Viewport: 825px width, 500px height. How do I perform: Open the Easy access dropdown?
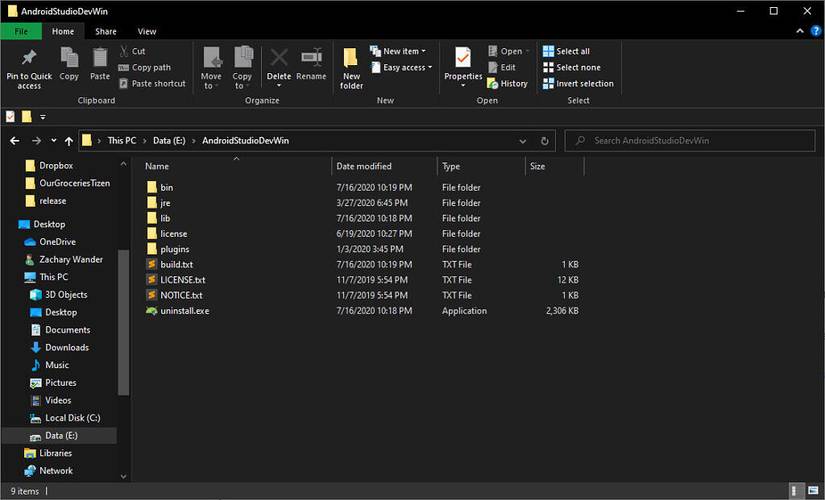click(x=401, y=67)
